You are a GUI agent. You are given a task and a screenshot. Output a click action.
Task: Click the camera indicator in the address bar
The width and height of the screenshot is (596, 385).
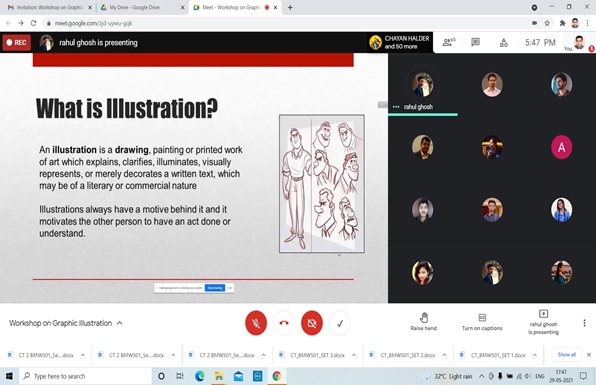[534, 23]
